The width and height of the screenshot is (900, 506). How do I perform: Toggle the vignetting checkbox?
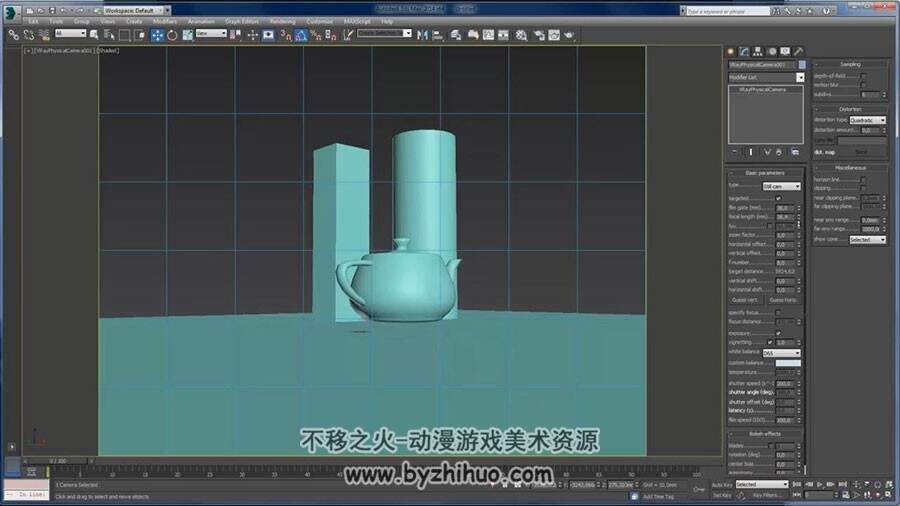click(770, 342)
